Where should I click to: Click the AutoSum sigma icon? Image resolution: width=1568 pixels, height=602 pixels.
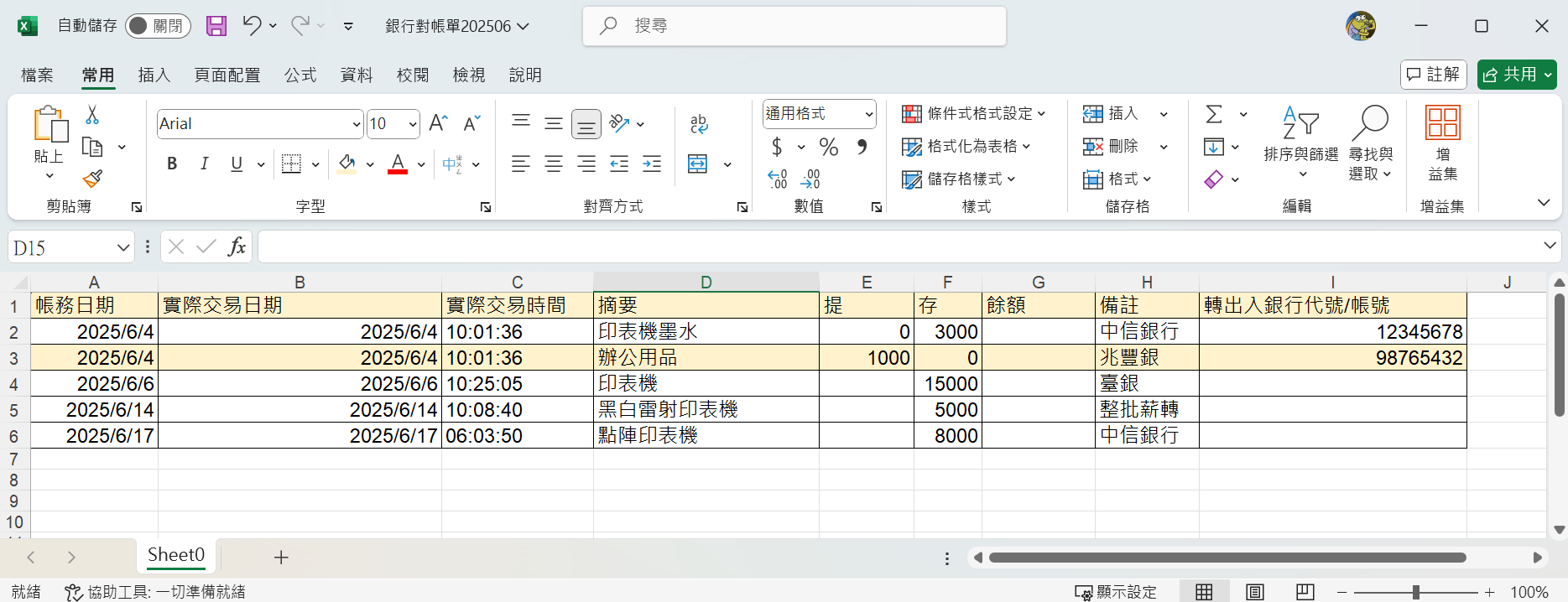[1214, 114]
